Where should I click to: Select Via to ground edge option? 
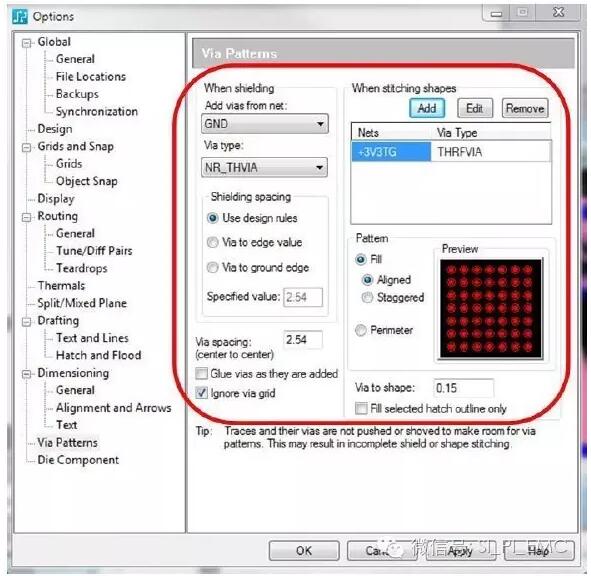[213, 267]
